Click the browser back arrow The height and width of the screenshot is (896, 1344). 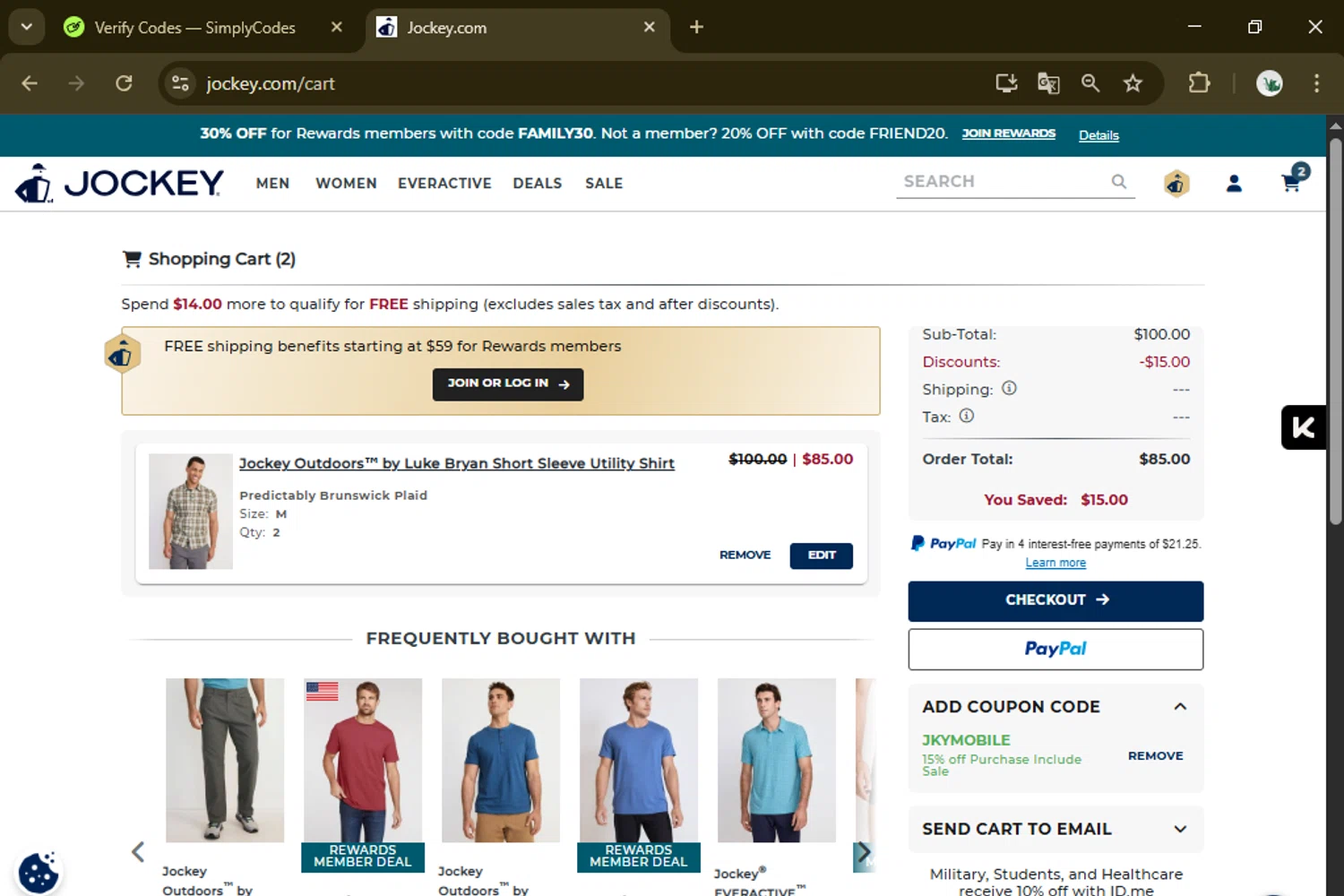30,83
